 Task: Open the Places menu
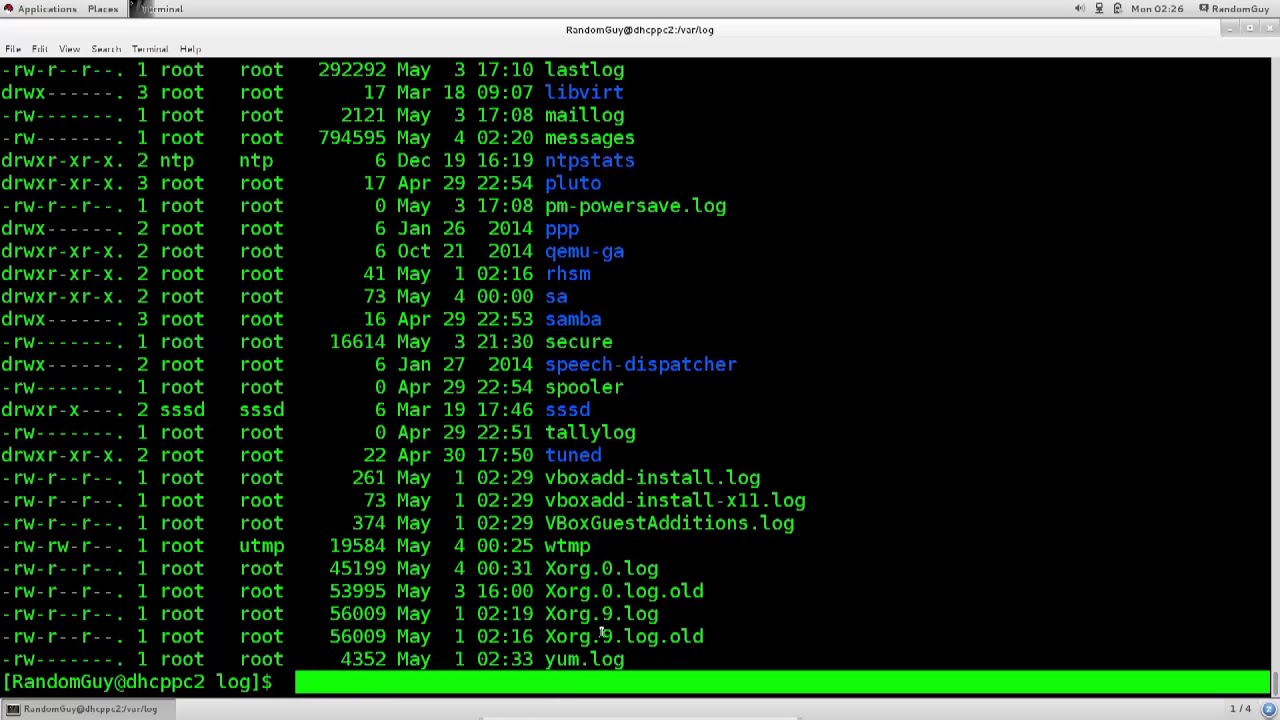point(103,9)
